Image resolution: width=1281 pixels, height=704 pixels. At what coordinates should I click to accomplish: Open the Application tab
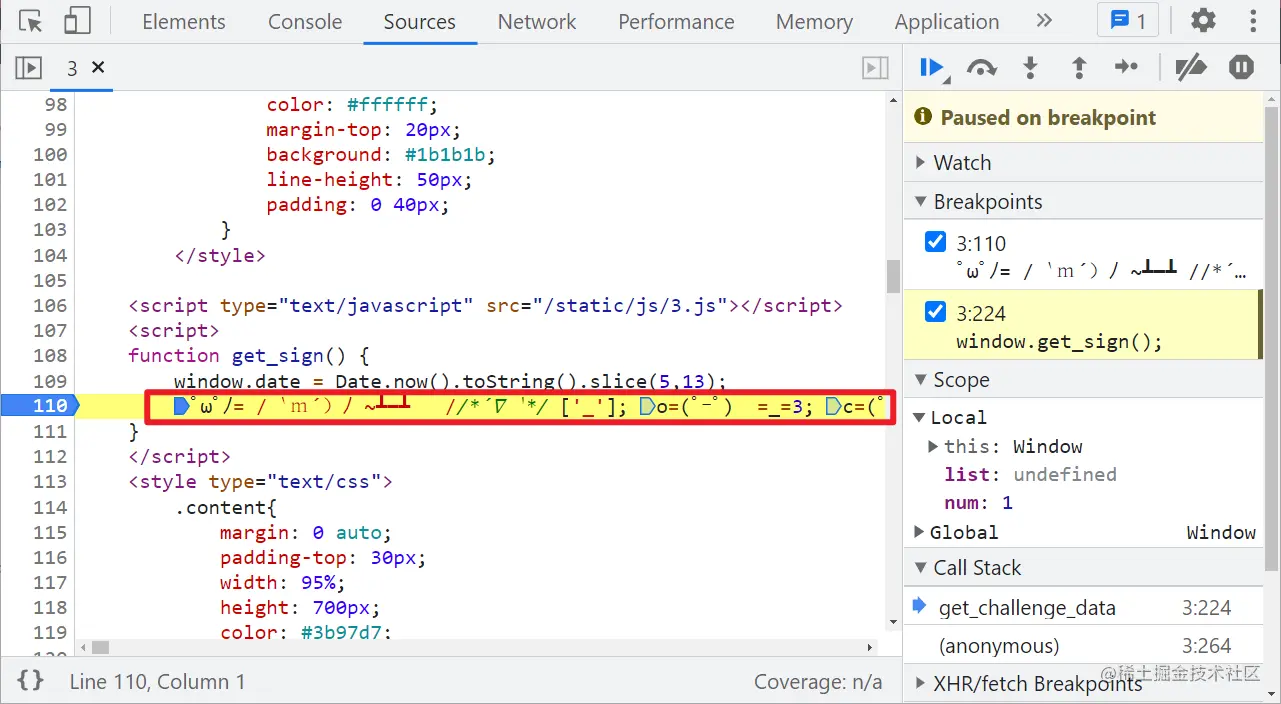pyautogui.click(x=946, y=22)
